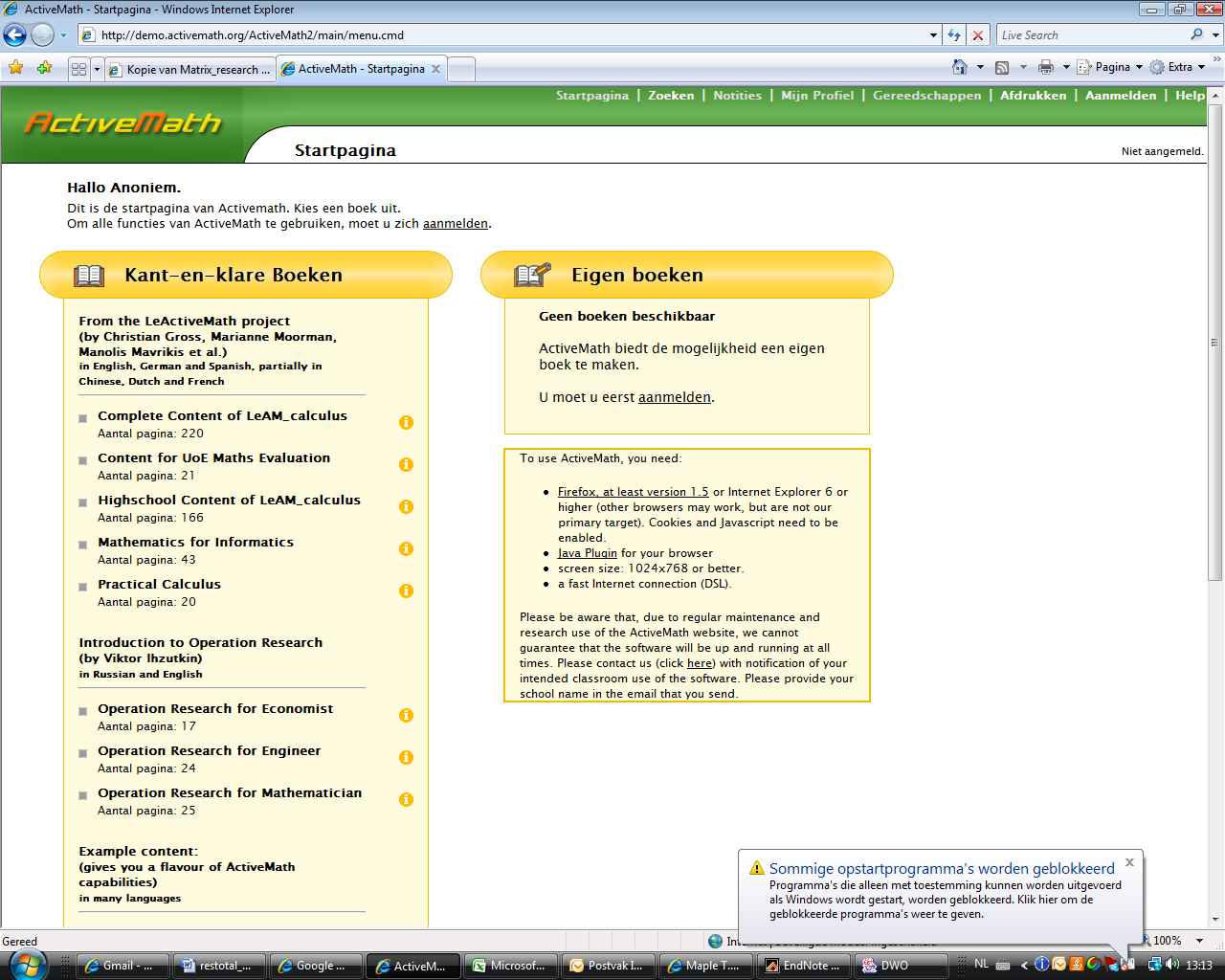The height and width of the screenshot is (980, 1225).
Task: Click the info icon for Complete Content of LeAM_calculus
Action: click(406, 422)
